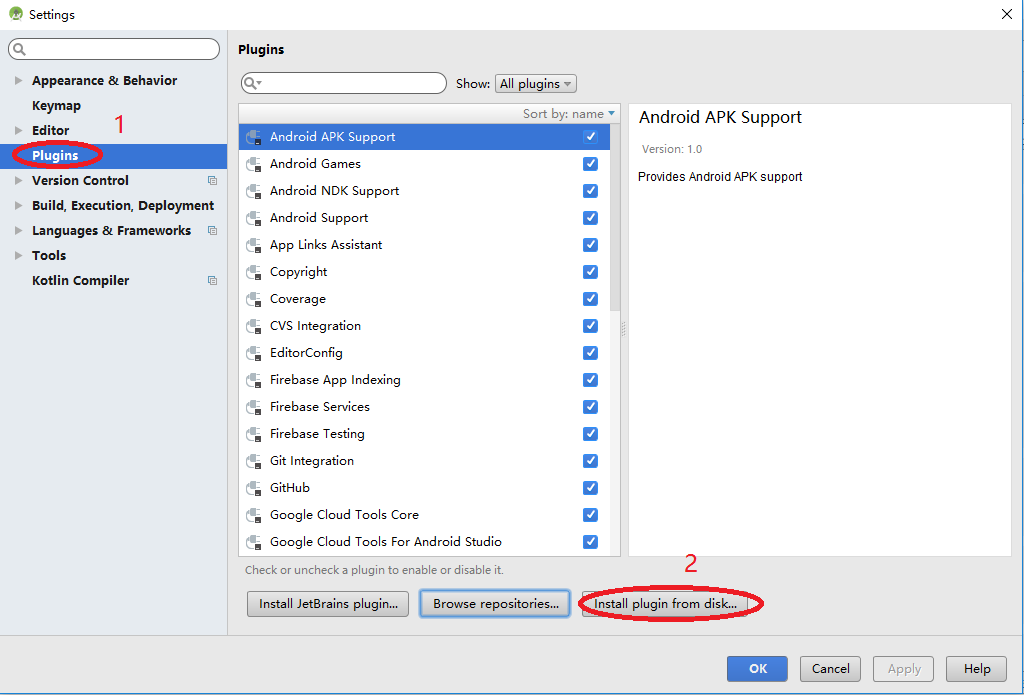This screenshot has height=695, width=1024.
Task: Click the Android APK Support plugin icon
Action: 253,137
